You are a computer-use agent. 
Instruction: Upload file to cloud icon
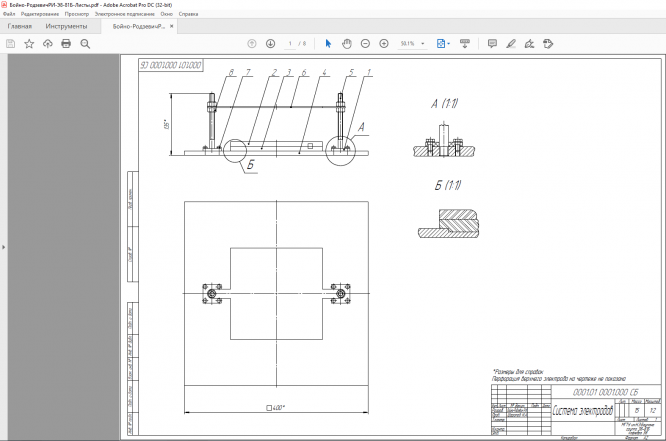click(x=47, y=44)
